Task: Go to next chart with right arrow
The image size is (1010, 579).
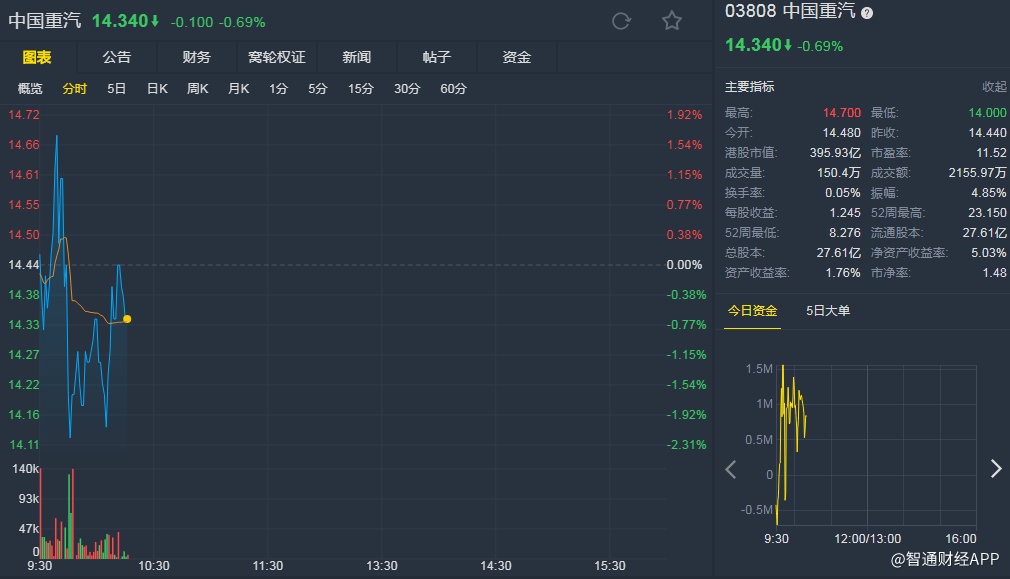Action: (x=995, y=469)
